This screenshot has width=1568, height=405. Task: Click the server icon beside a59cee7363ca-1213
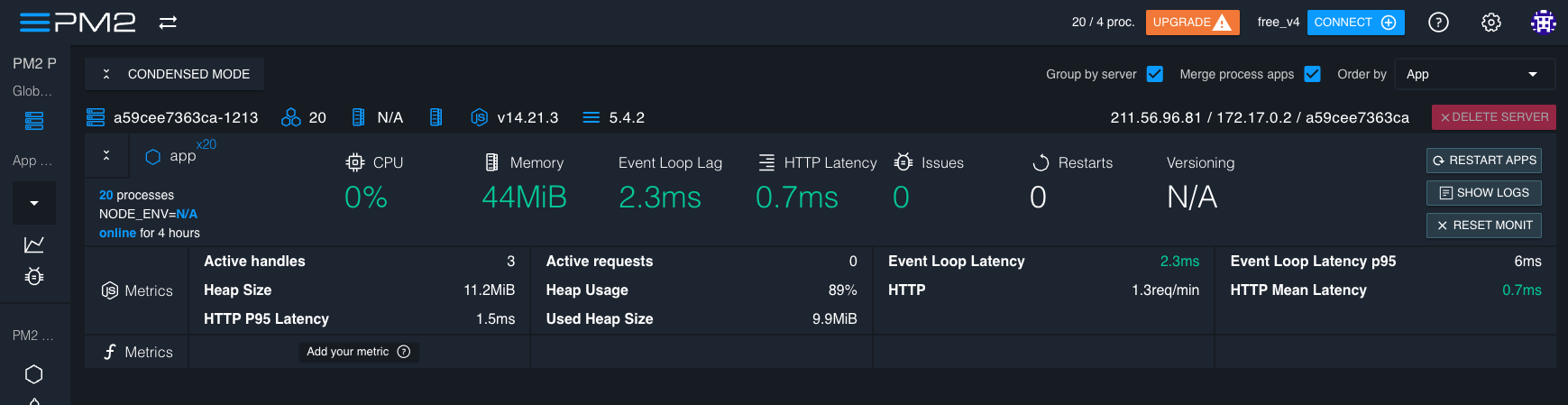click(x=96, y=117)
